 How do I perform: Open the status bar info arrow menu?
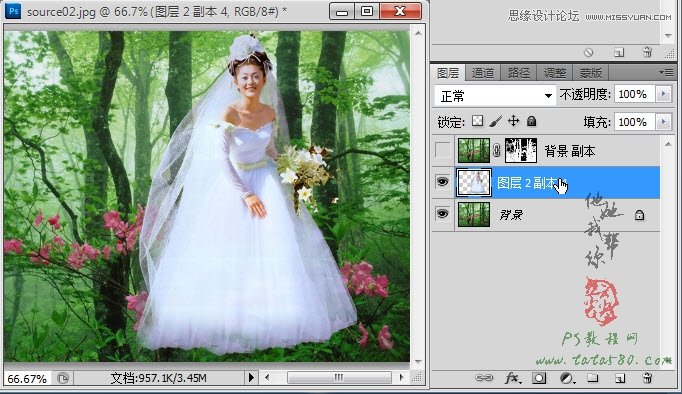point(251,377)
